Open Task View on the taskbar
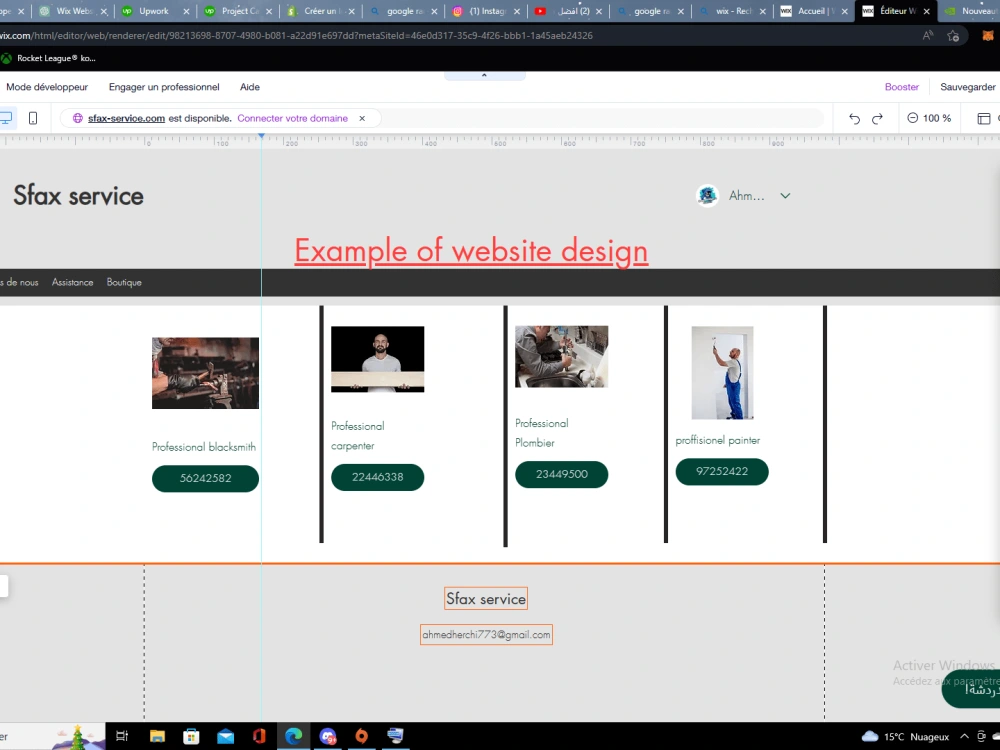This screenshot has width=1000, height=750. (122, 736)
